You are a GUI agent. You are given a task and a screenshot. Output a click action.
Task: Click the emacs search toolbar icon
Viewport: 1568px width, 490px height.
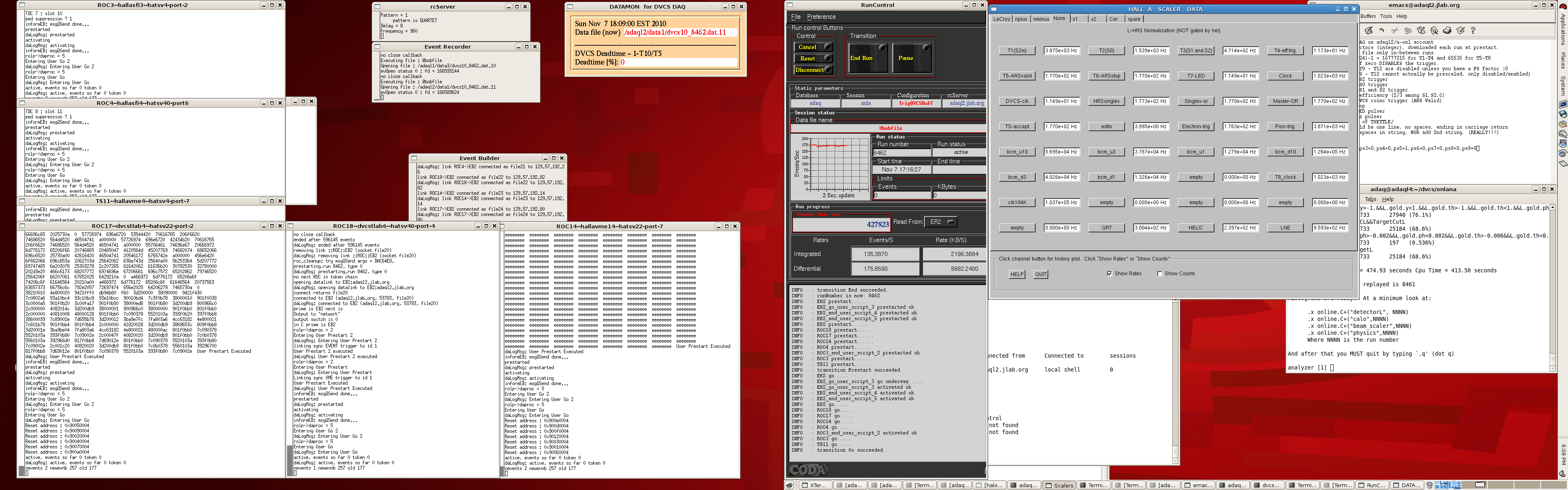click(1435, 31)
